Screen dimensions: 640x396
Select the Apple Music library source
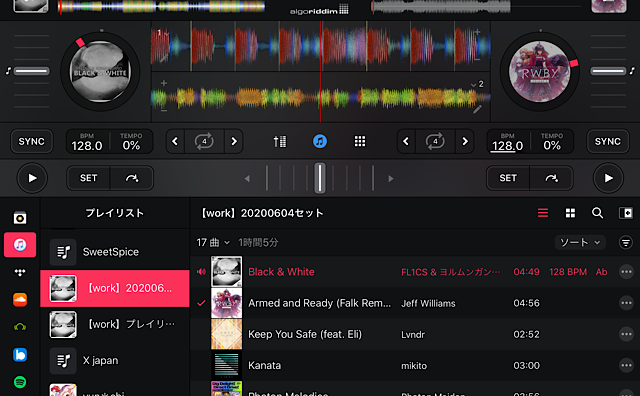point(20,245)
